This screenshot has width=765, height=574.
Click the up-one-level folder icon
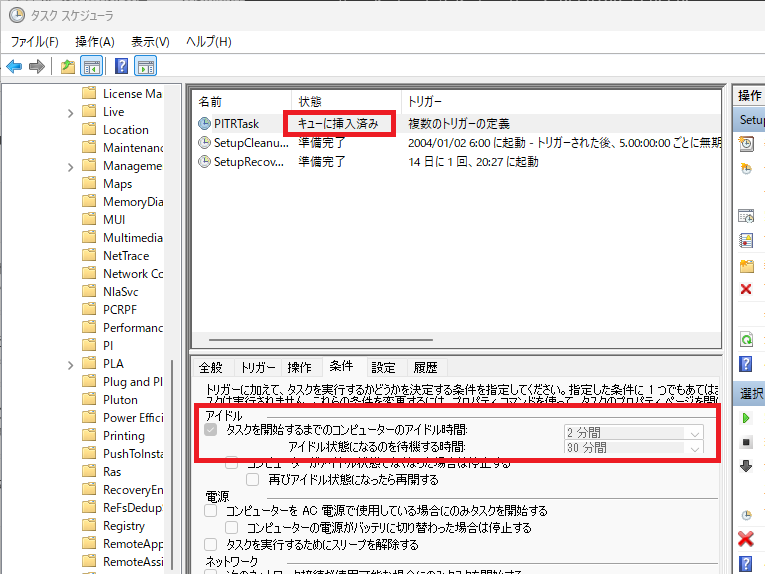point(68,66)
